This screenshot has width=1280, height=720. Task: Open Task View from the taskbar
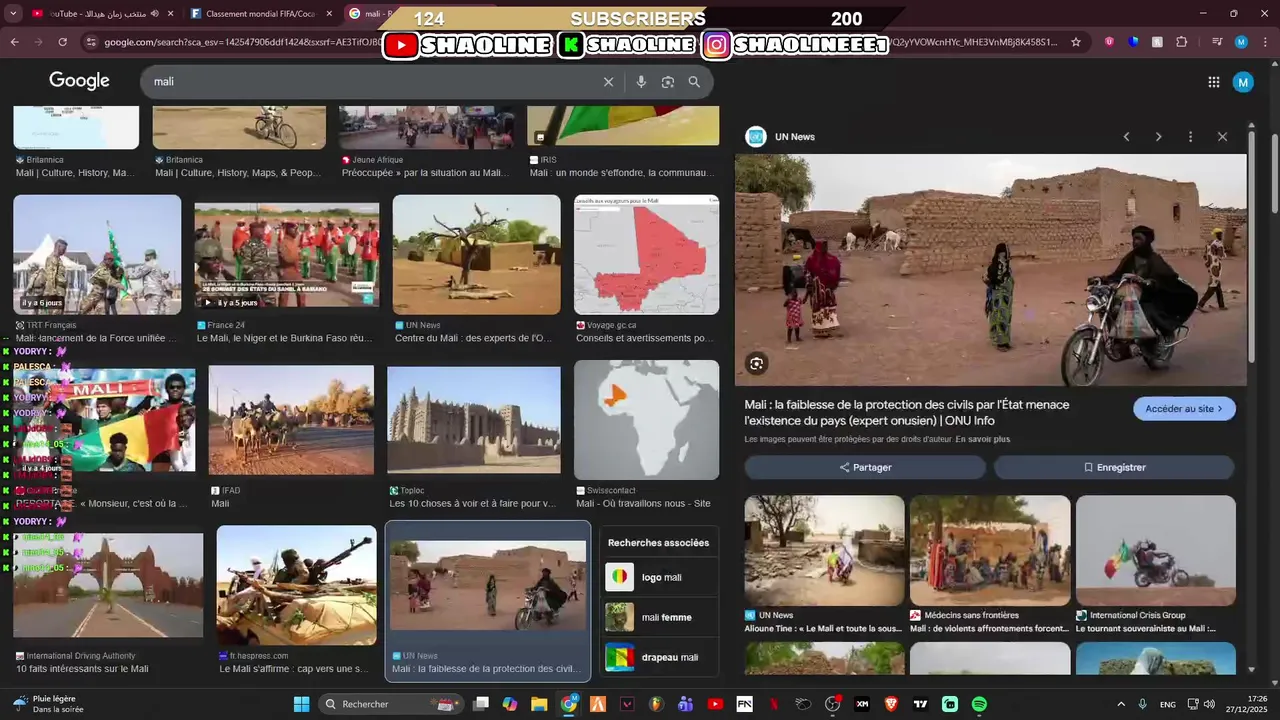click(481, 704)
